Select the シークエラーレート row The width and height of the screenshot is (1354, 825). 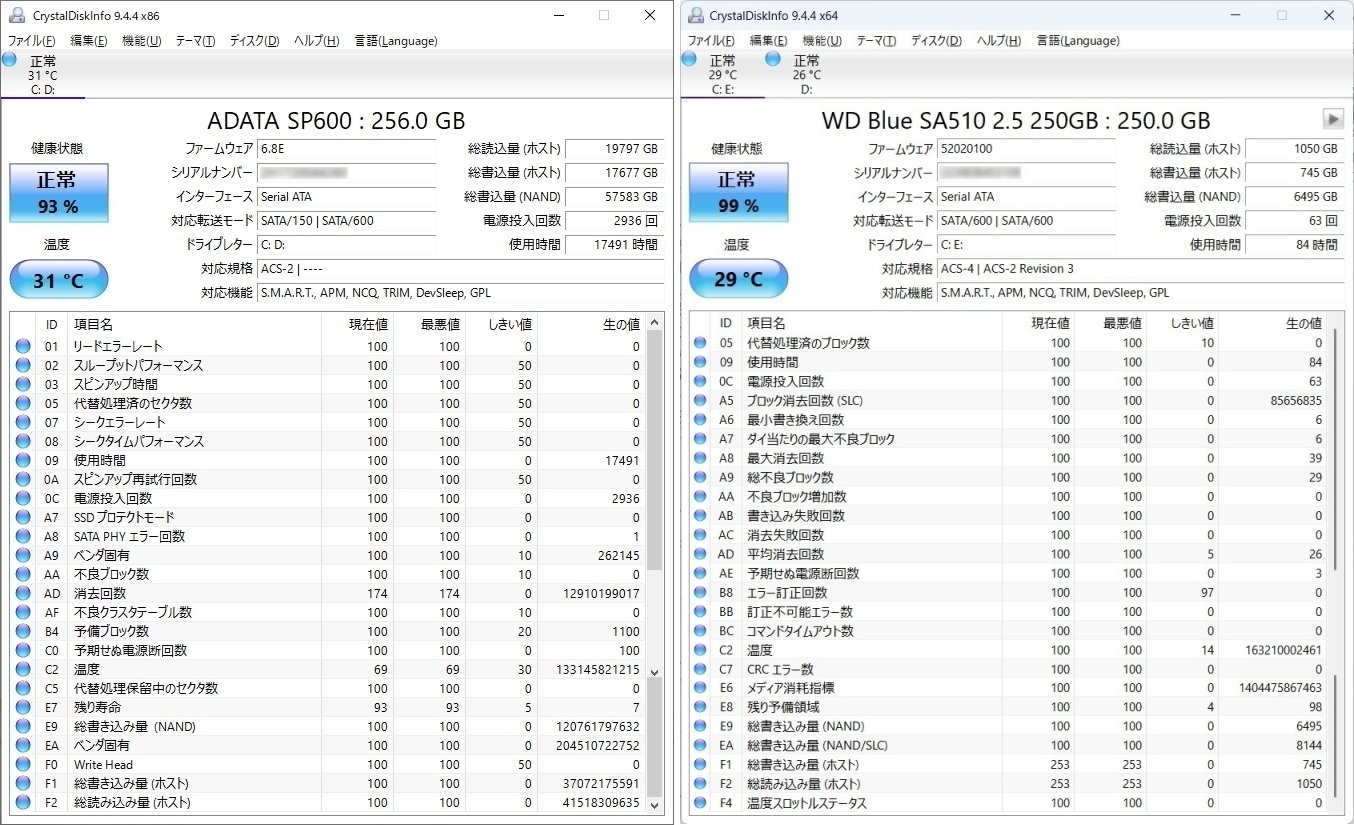click(x=328, y=422)
